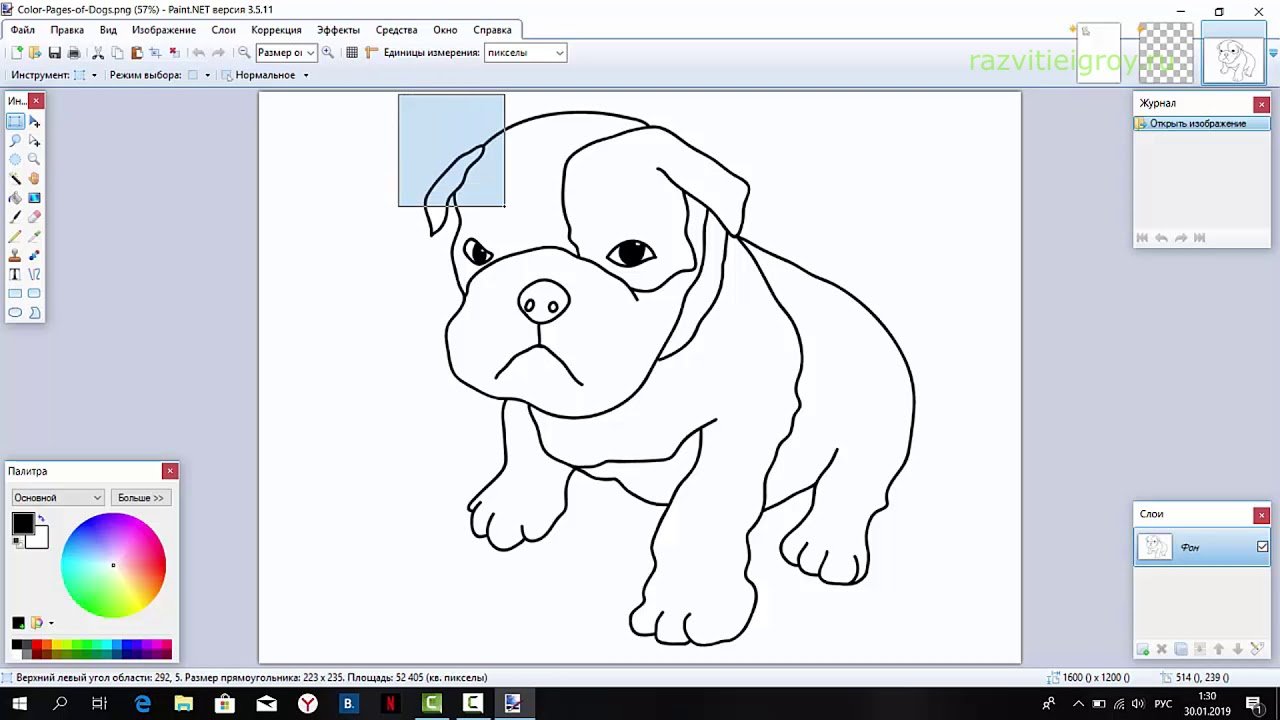The height and width of the screenshot is (720, 1280).
Task: Click the Save icon in the toolbar
Action: (55, 53)
